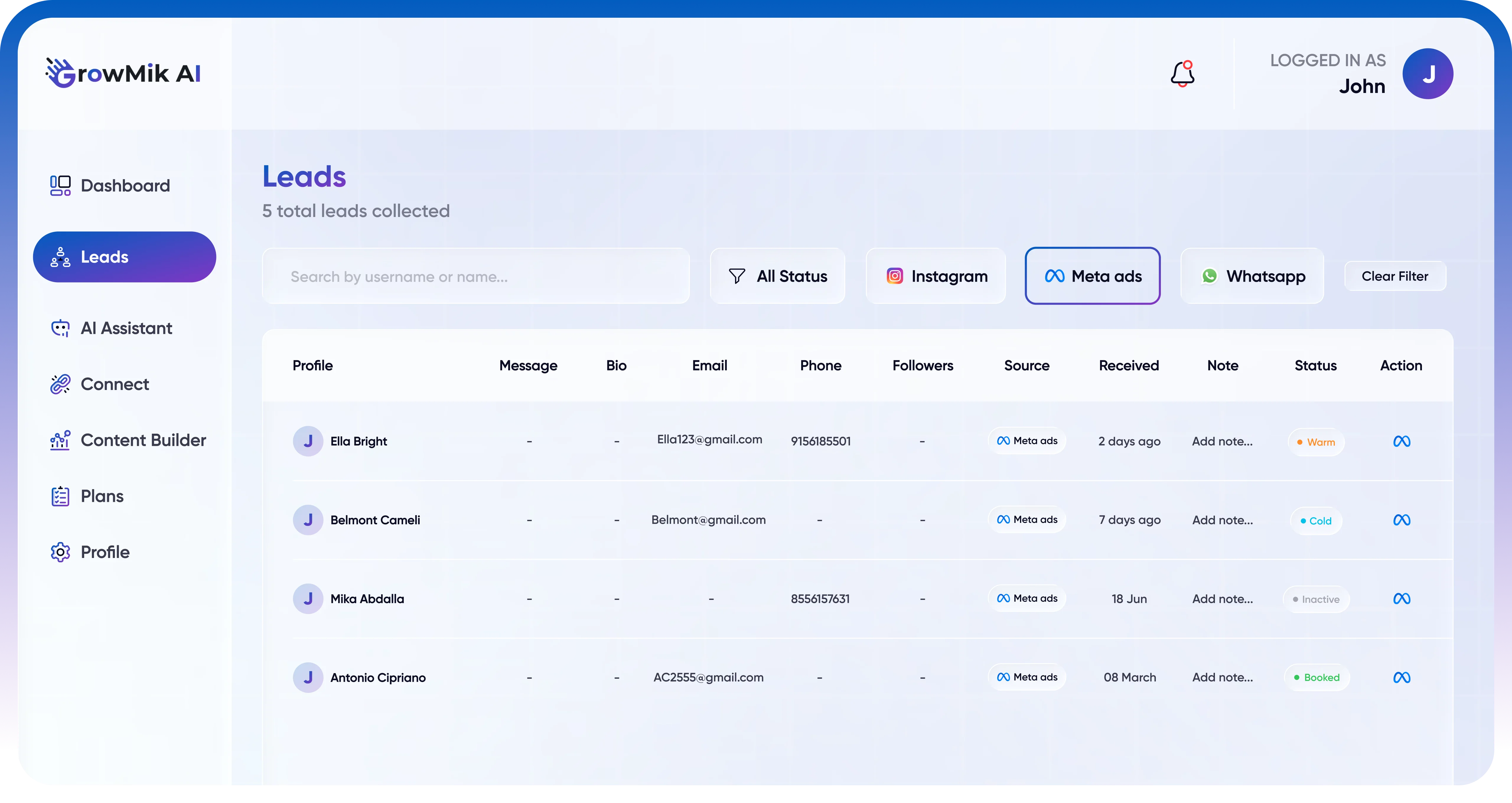Click the Profile column header
Image resolution: width=1512 pixels, height=803 pixels.
(x=313, y=366)
